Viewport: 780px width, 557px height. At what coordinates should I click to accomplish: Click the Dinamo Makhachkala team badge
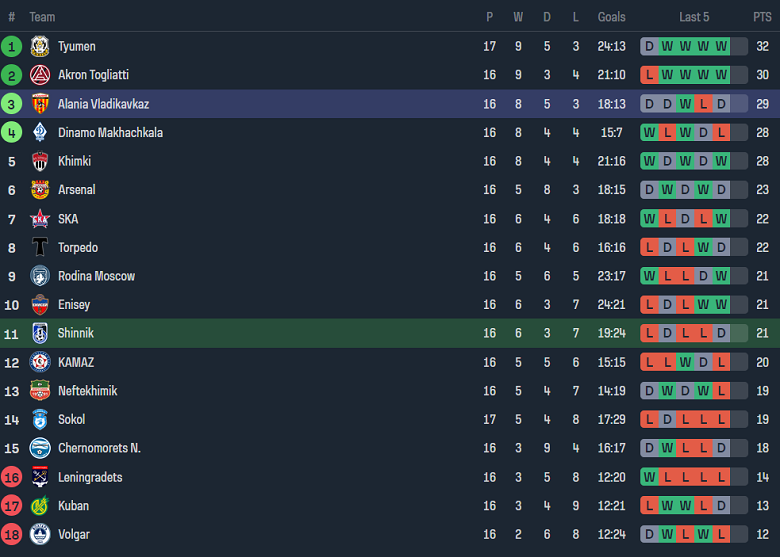(40, 133)
